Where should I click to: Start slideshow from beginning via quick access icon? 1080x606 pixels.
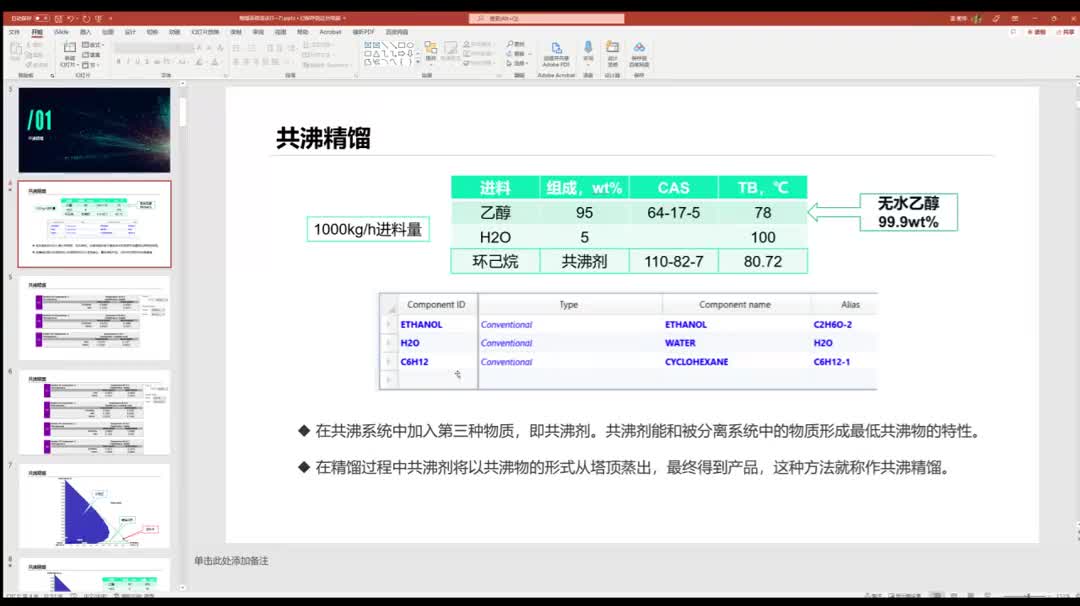pyautogui.click(x=98, y=19)
